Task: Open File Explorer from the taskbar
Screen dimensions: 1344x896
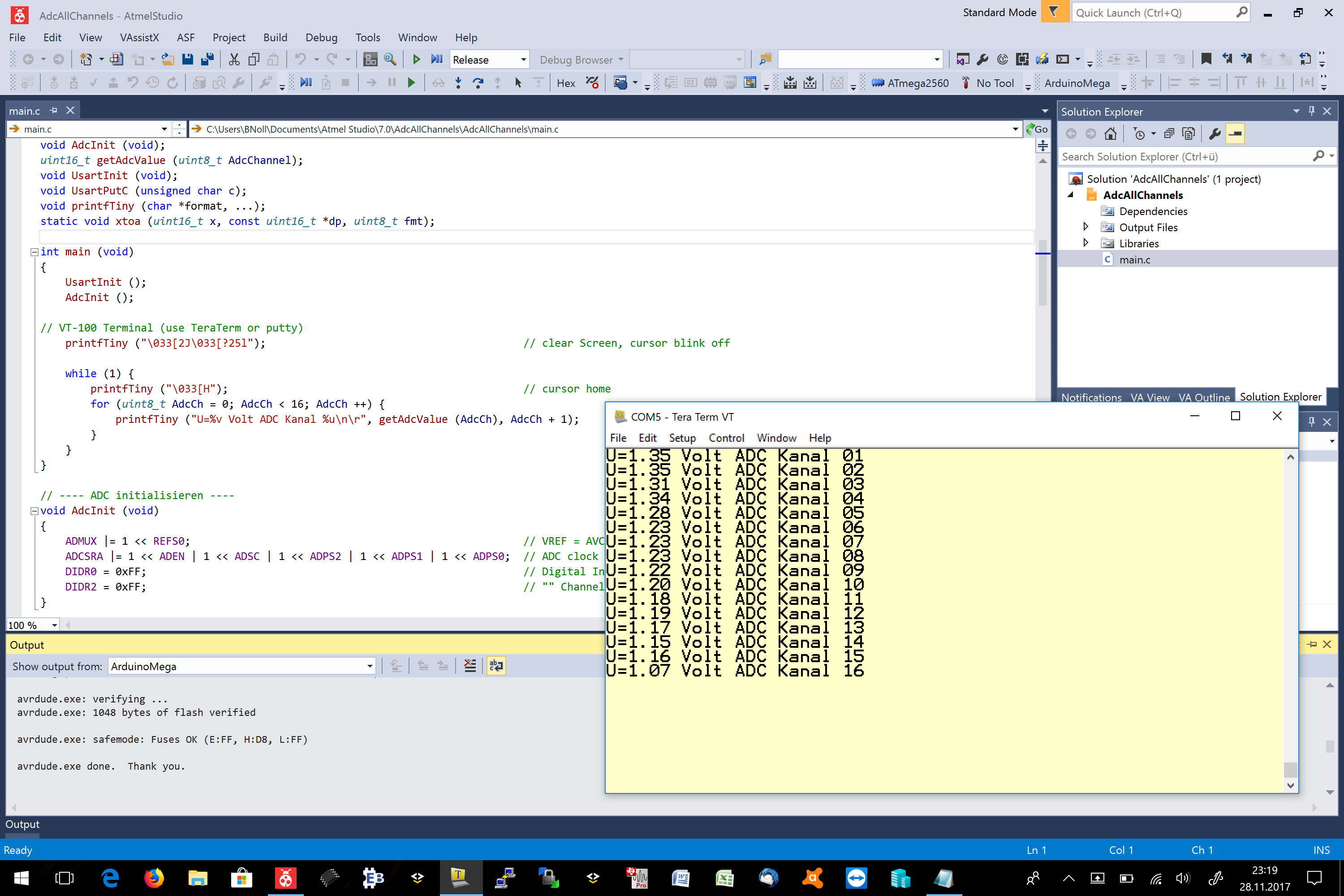Action: pyautogui.click(x=198, y=878)
